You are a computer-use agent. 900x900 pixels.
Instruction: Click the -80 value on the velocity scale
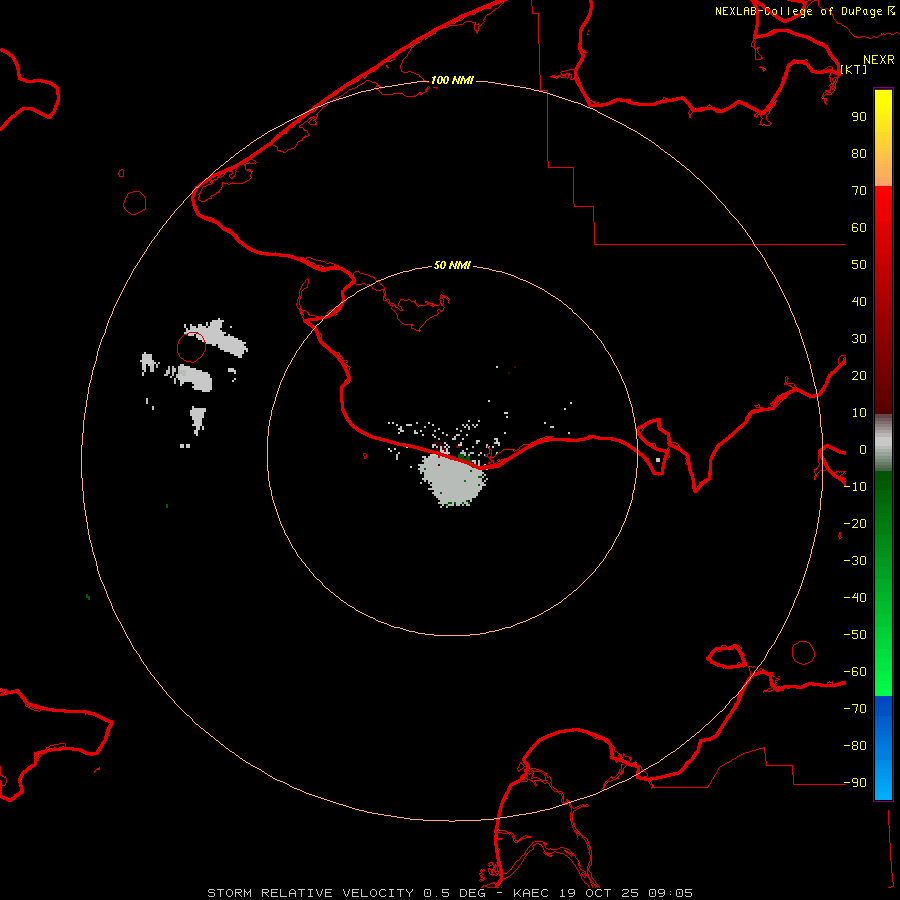pos(855,746)
